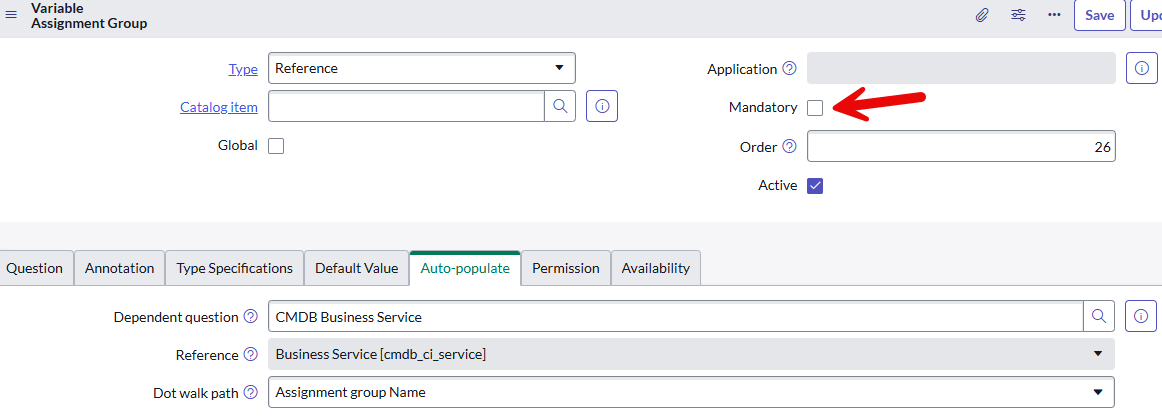
Task: Open the Dot walk path dropdown
Action: (x=691, y=392)
